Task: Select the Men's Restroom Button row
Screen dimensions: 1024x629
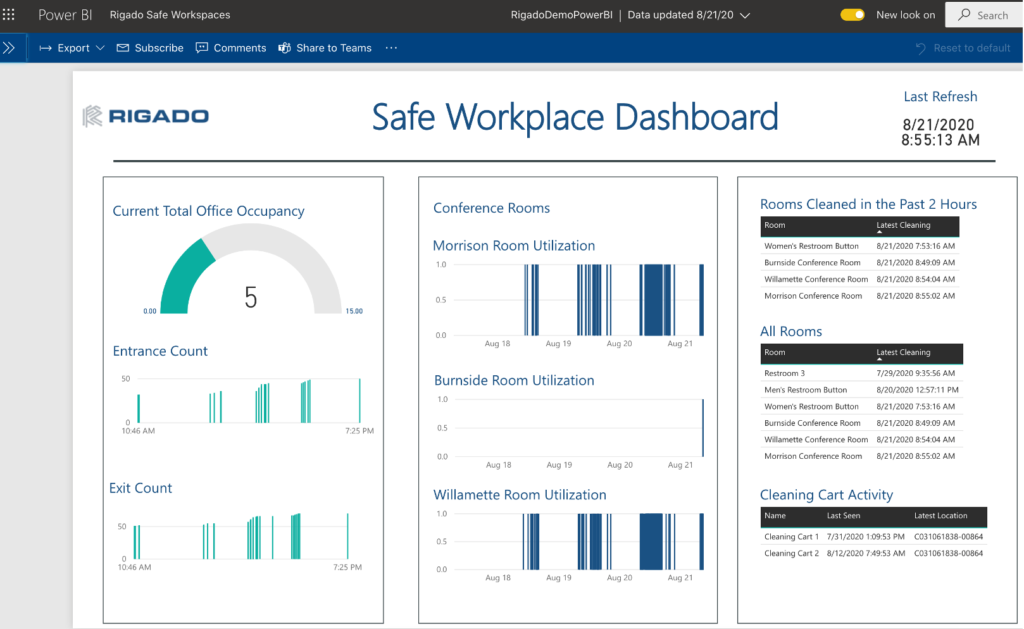Action: (862, 390)
